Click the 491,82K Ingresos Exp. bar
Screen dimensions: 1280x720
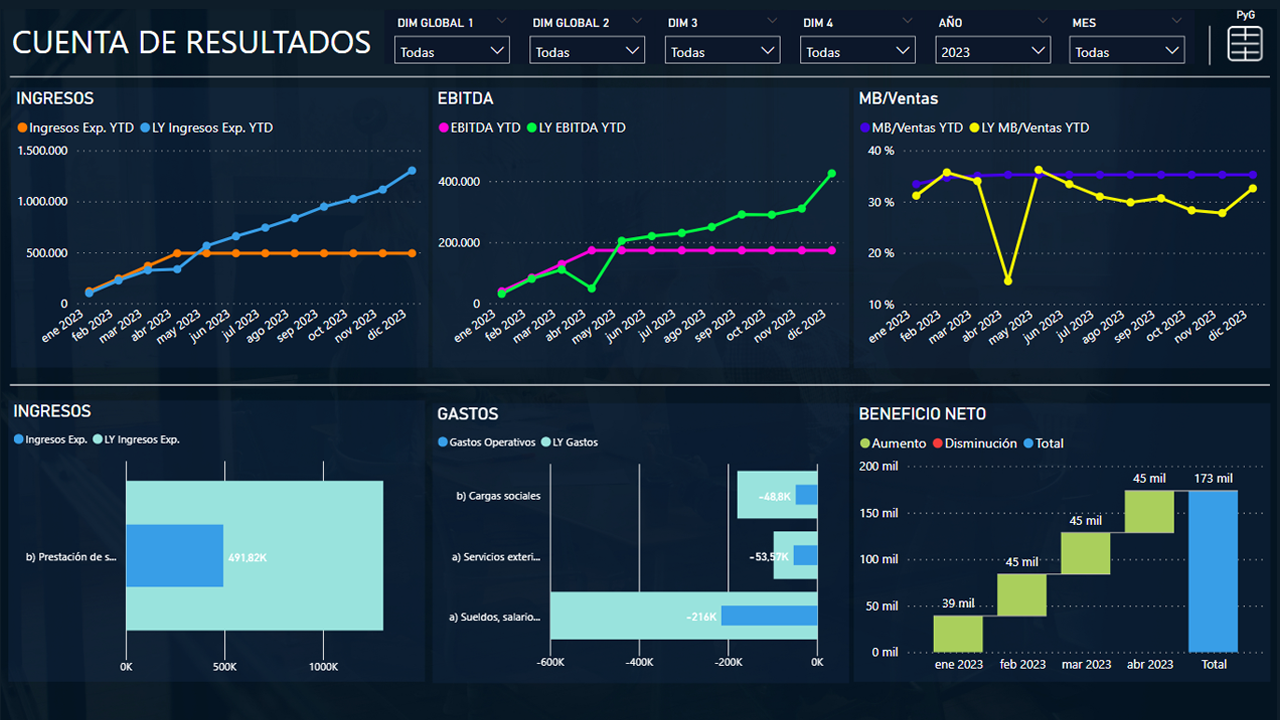tap(174, 556)
